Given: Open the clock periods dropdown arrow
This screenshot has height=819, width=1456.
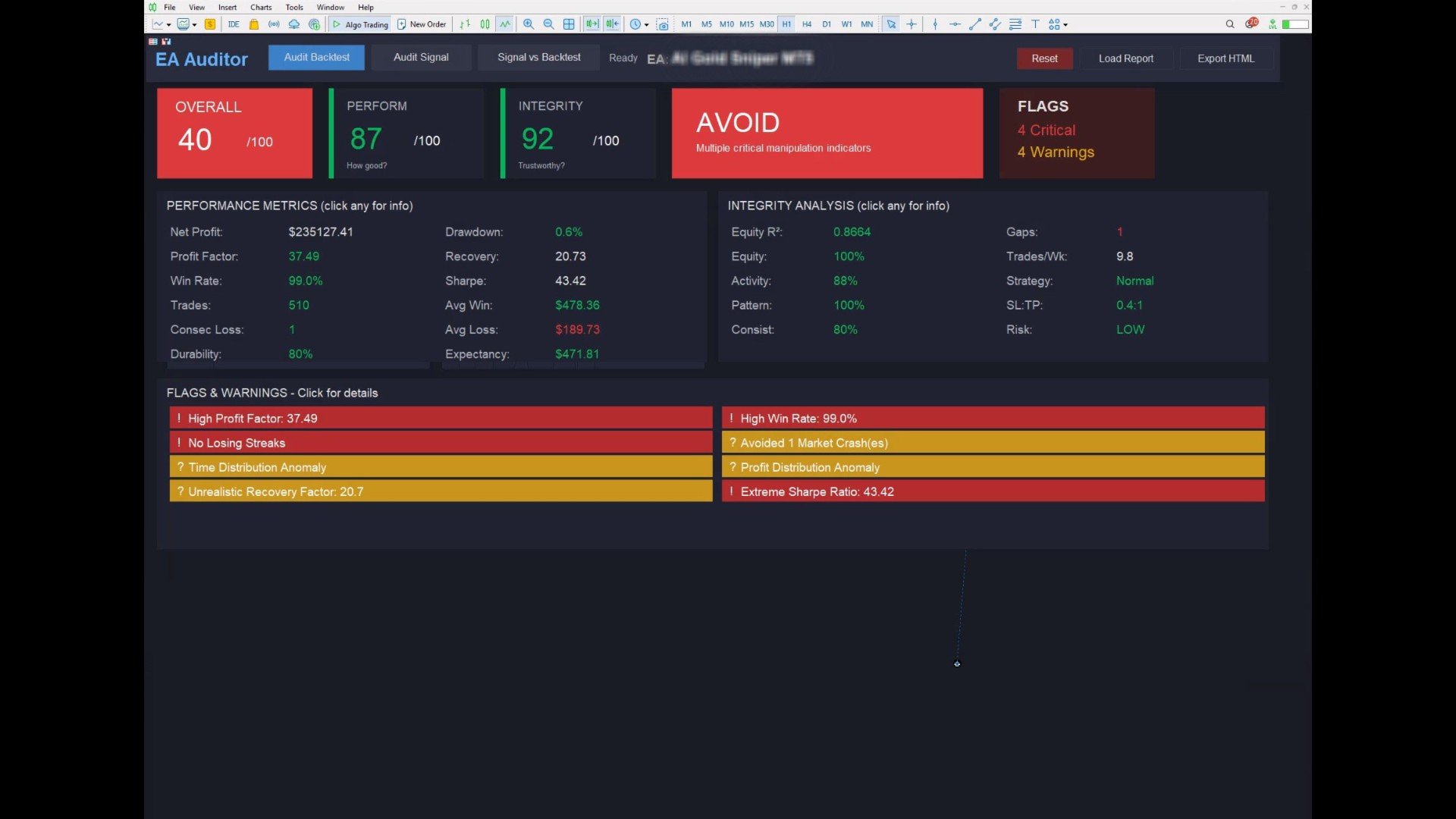Looking at the screenshot, I should pos(646,25).
